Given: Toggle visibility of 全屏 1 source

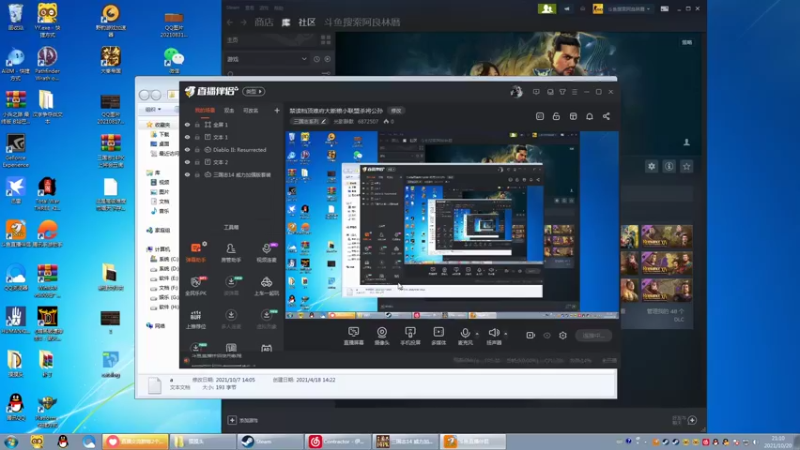Looking at the screenshot, I should click(187, 124).
